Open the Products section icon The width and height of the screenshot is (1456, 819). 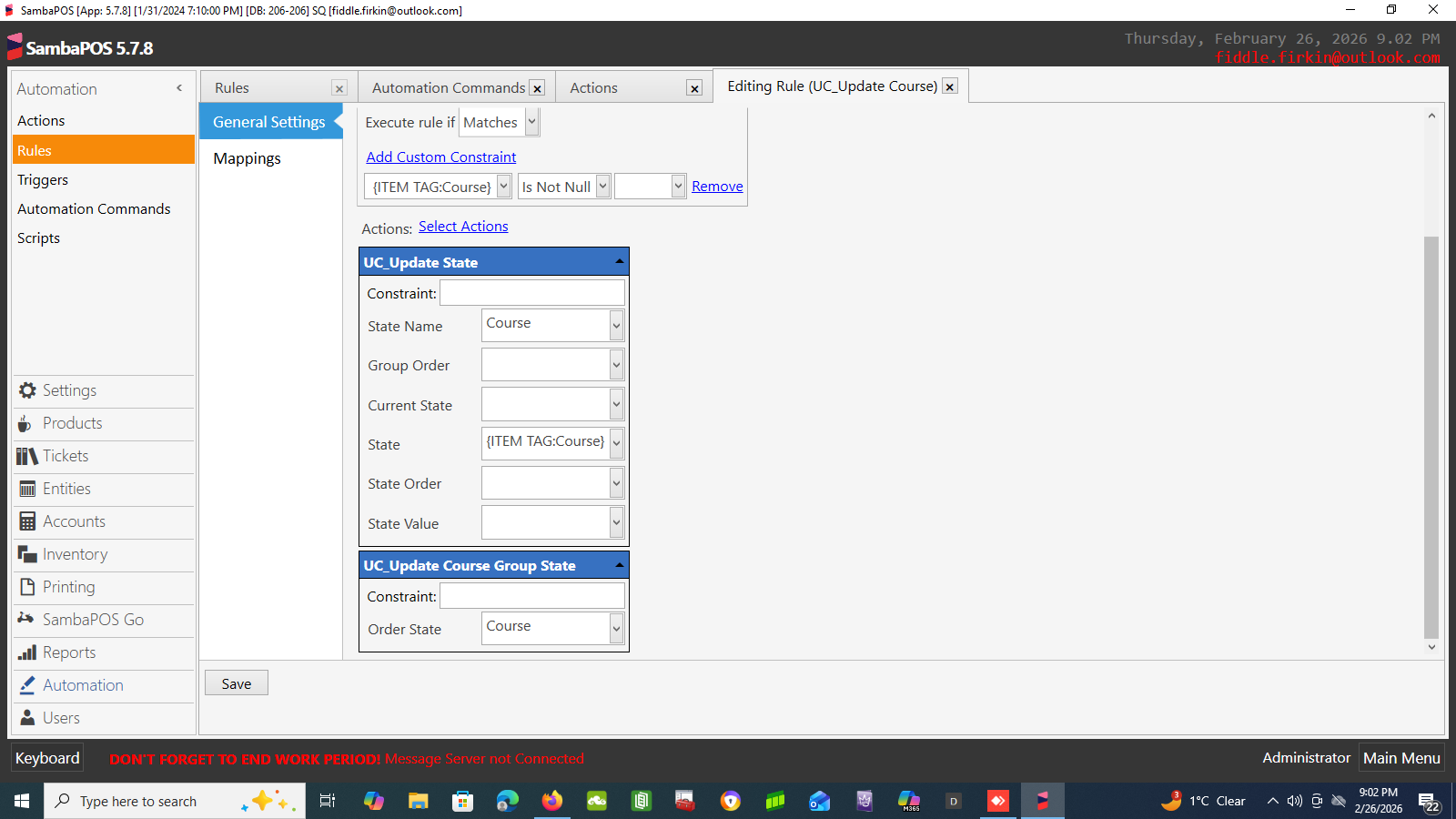point(25,424)
